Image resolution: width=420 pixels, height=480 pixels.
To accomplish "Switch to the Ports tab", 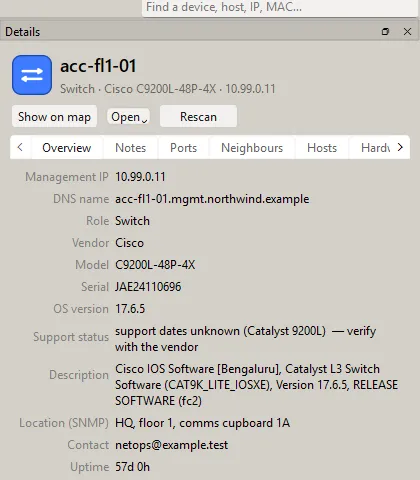I will point(183,147).
